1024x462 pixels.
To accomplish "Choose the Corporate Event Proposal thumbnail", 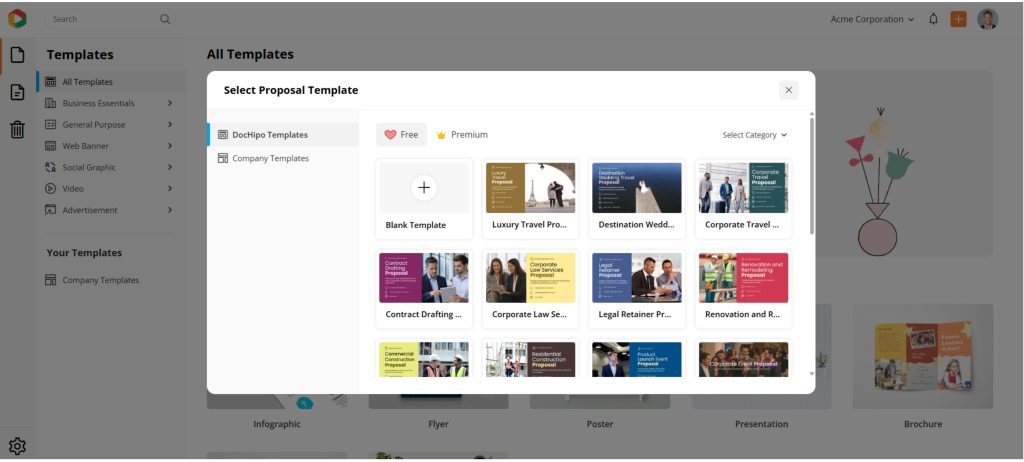I will (743, 359).
